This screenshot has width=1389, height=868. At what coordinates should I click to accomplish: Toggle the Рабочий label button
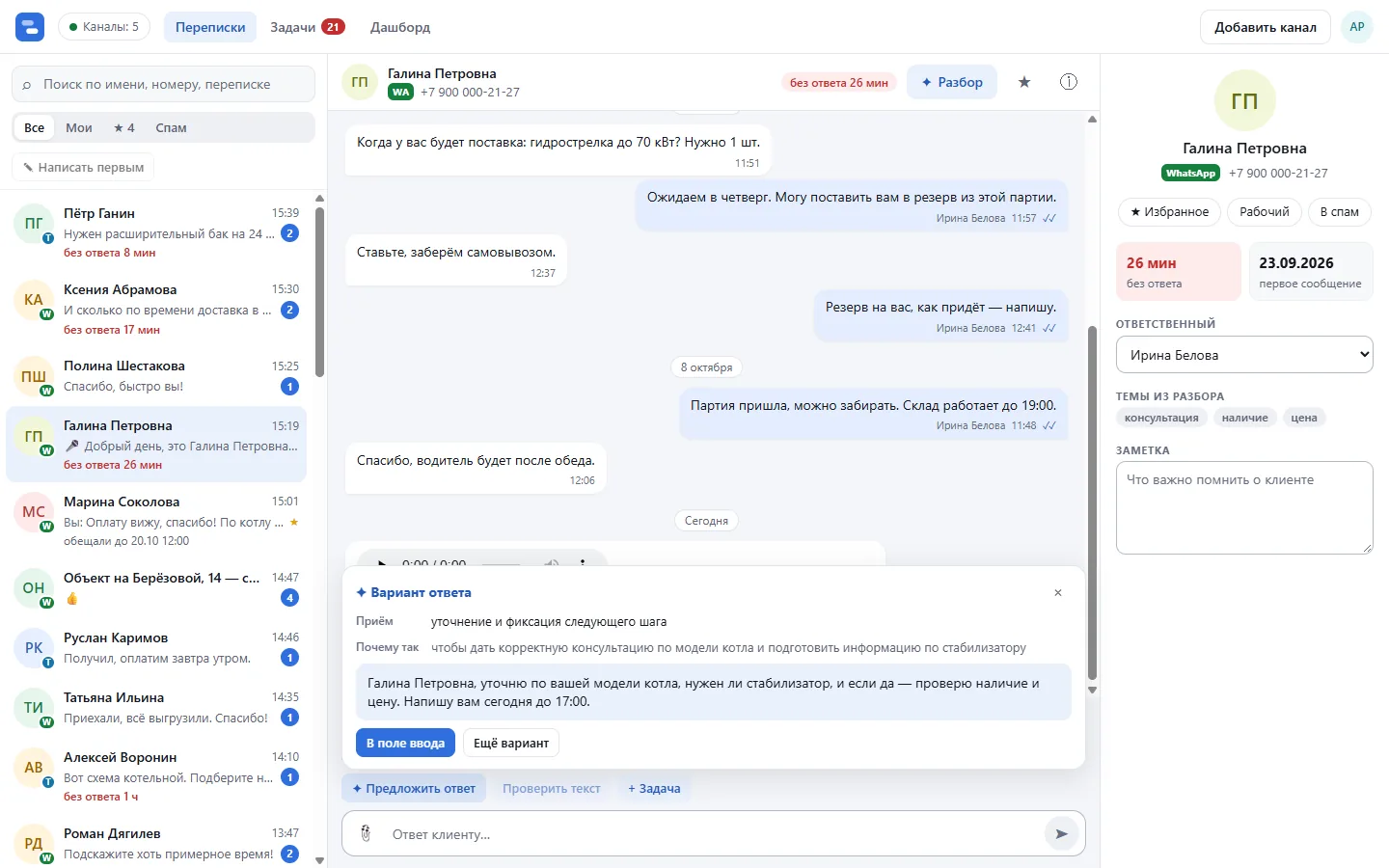pyautogui.click(x=1265, y=212)
